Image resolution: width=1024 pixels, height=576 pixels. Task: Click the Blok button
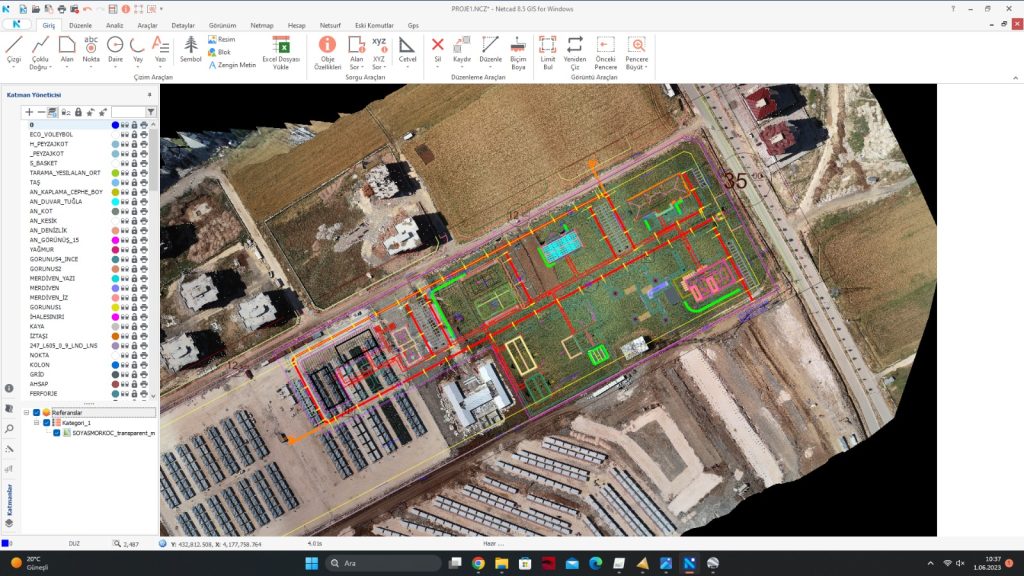pos(219,52)
